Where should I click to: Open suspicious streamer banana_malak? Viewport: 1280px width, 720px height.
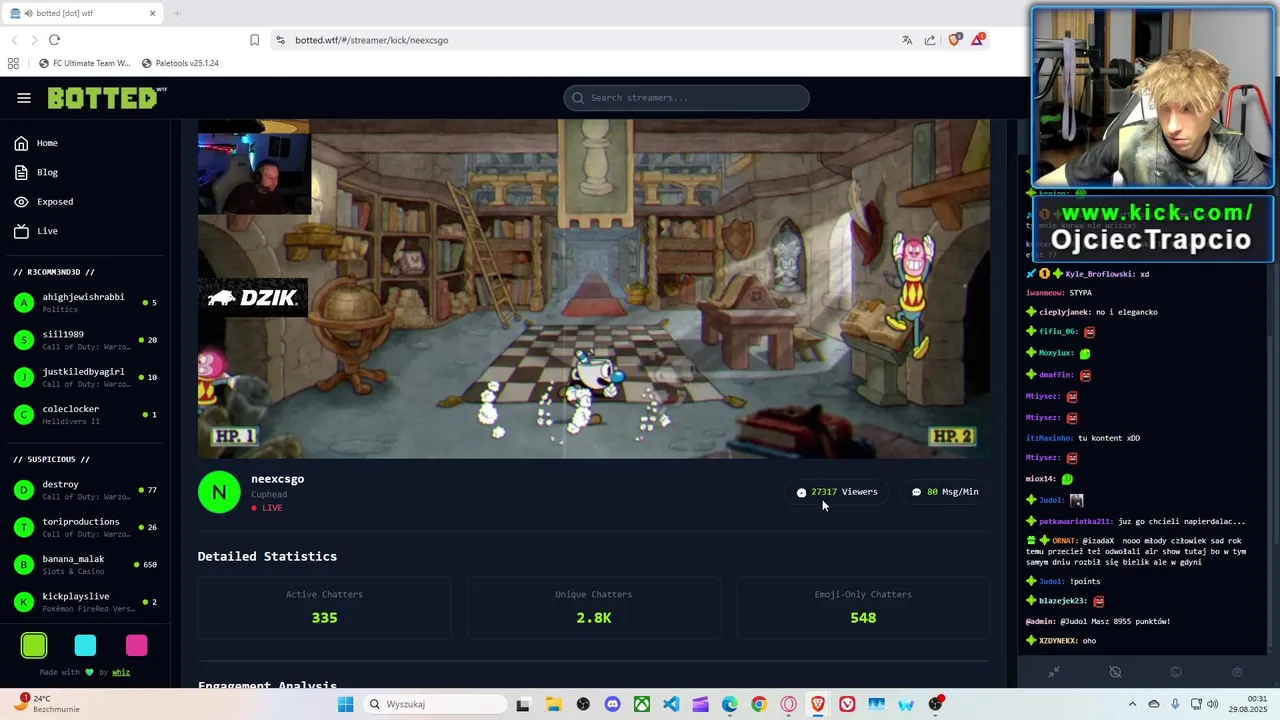tap(85, 564)
